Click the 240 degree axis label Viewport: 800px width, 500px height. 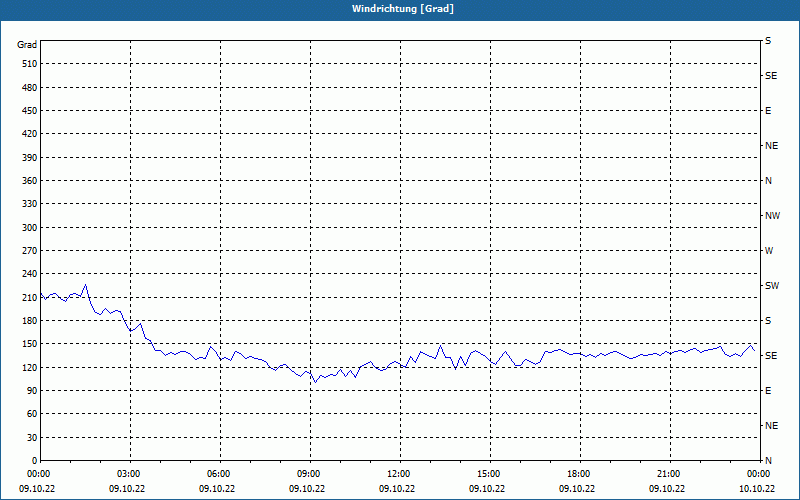(x=30, y=274)
